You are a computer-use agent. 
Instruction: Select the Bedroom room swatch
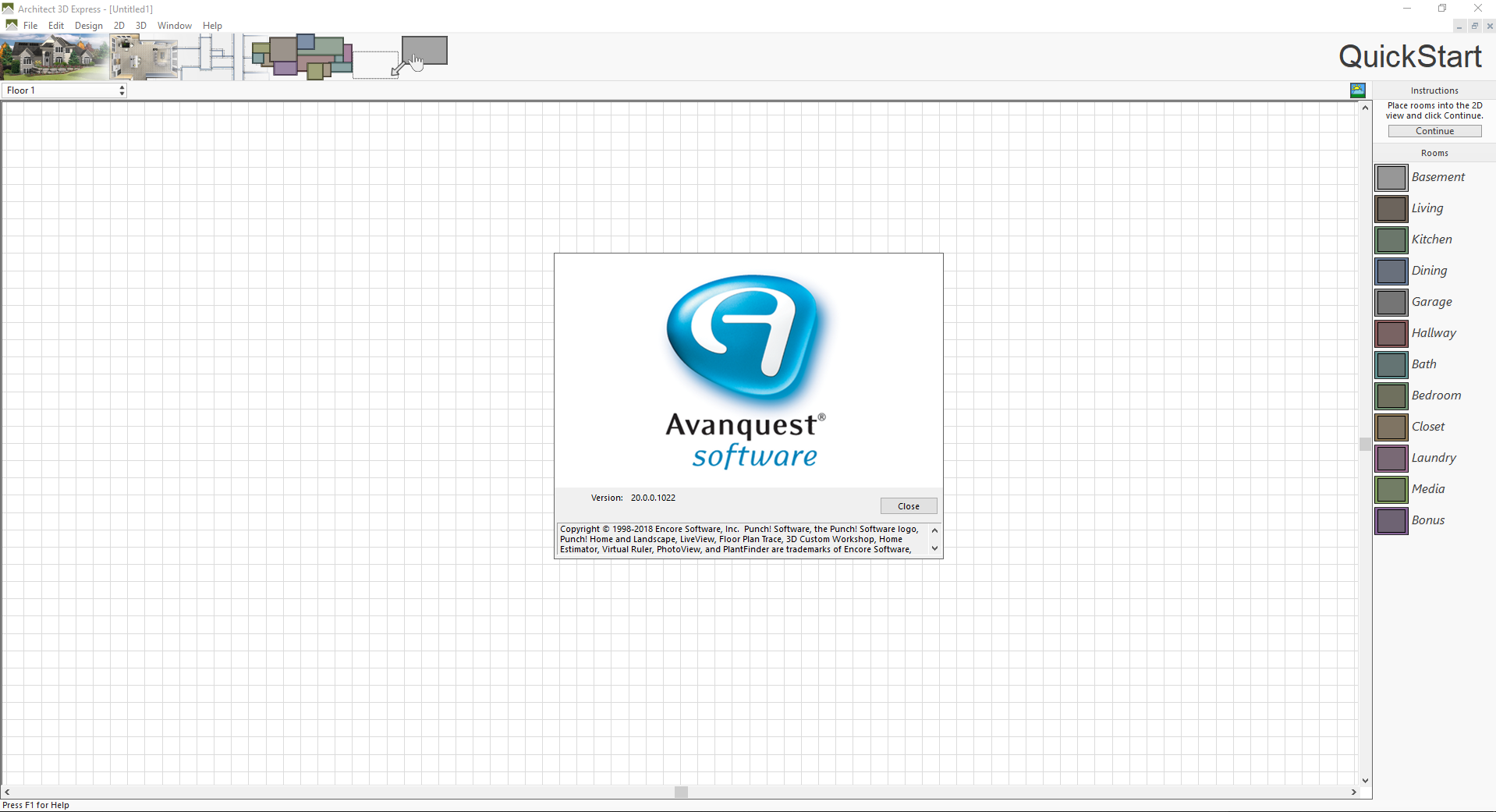coord(1391,396)
